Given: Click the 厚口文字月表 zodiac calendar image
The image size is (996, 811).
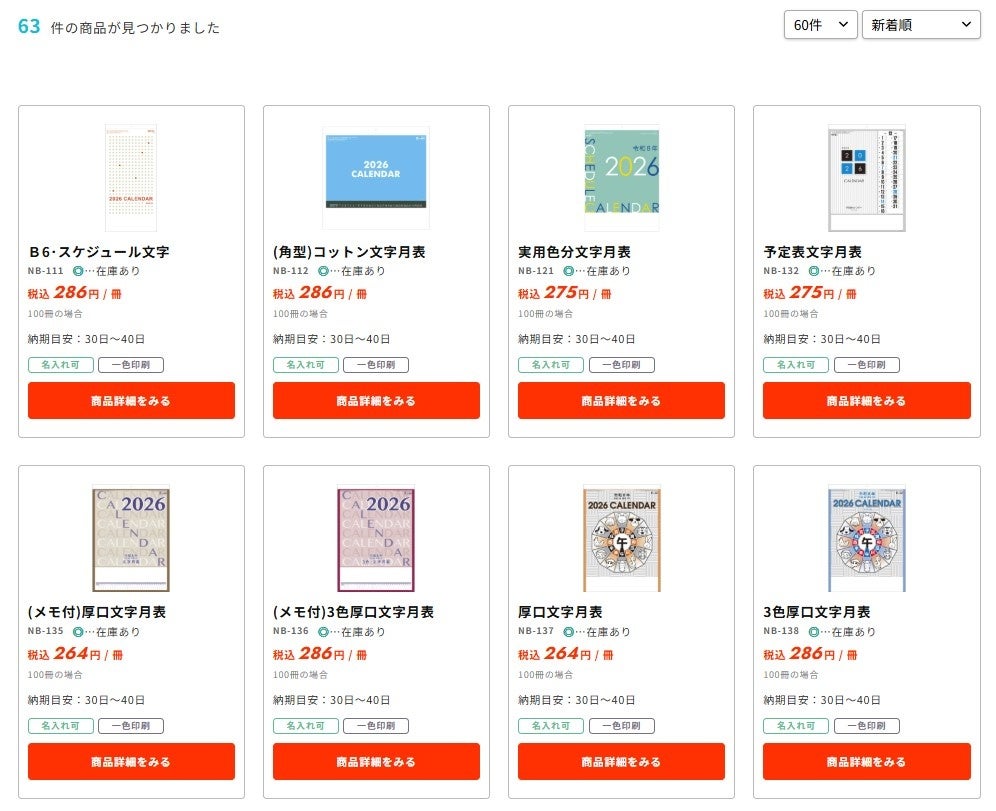Looking at the screenshot, I should tap(621, 538).
